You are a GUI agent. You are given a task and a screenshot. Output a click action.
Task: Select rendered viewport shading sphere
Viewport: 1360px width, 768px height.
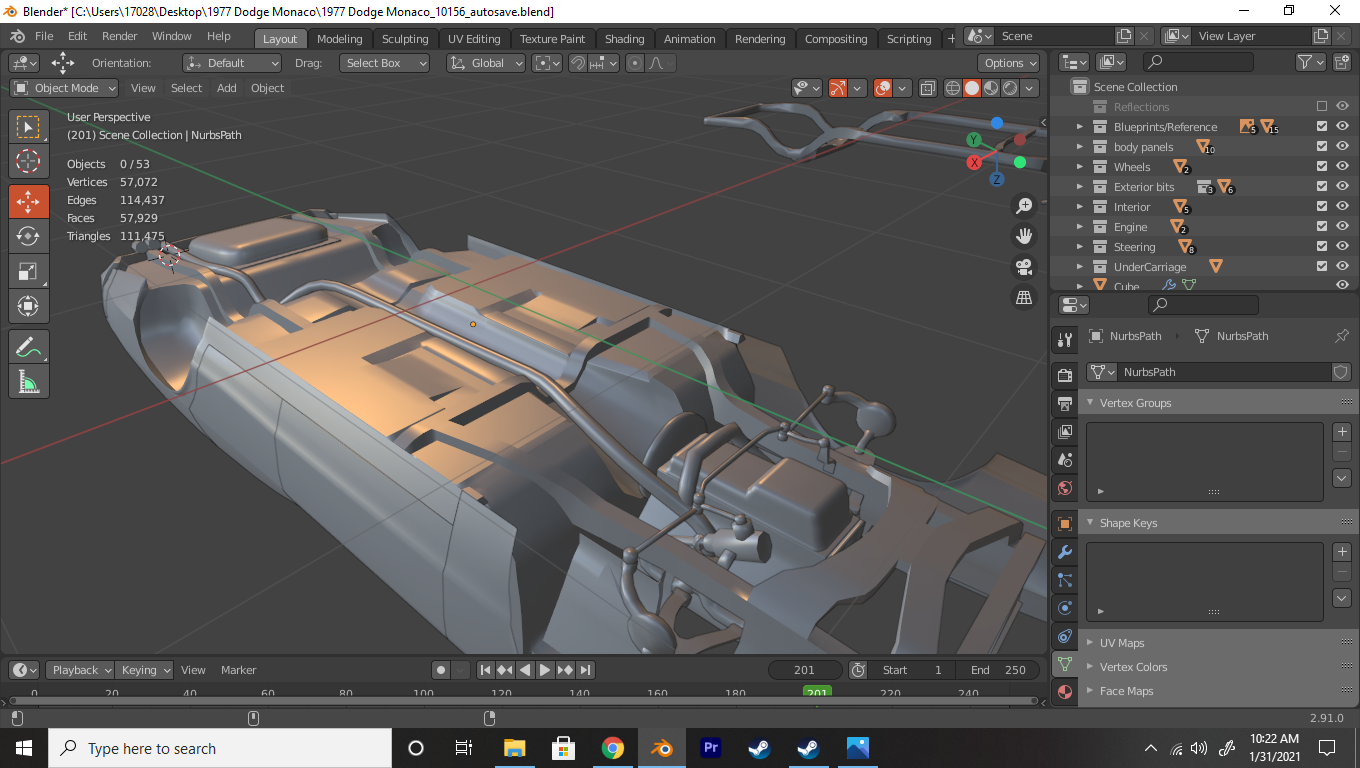pos(1010,88)
